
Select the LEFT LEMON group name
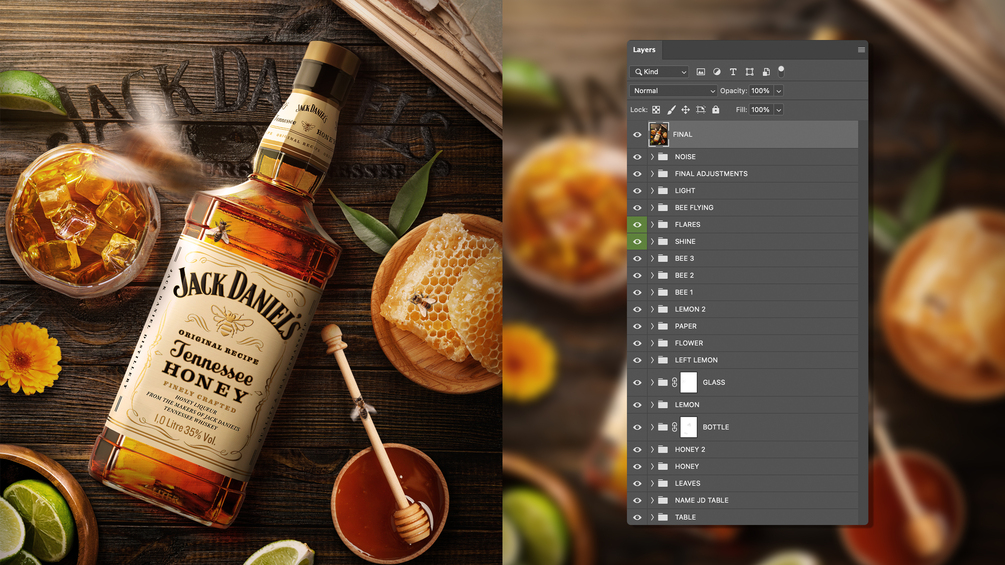coord(696,360)
